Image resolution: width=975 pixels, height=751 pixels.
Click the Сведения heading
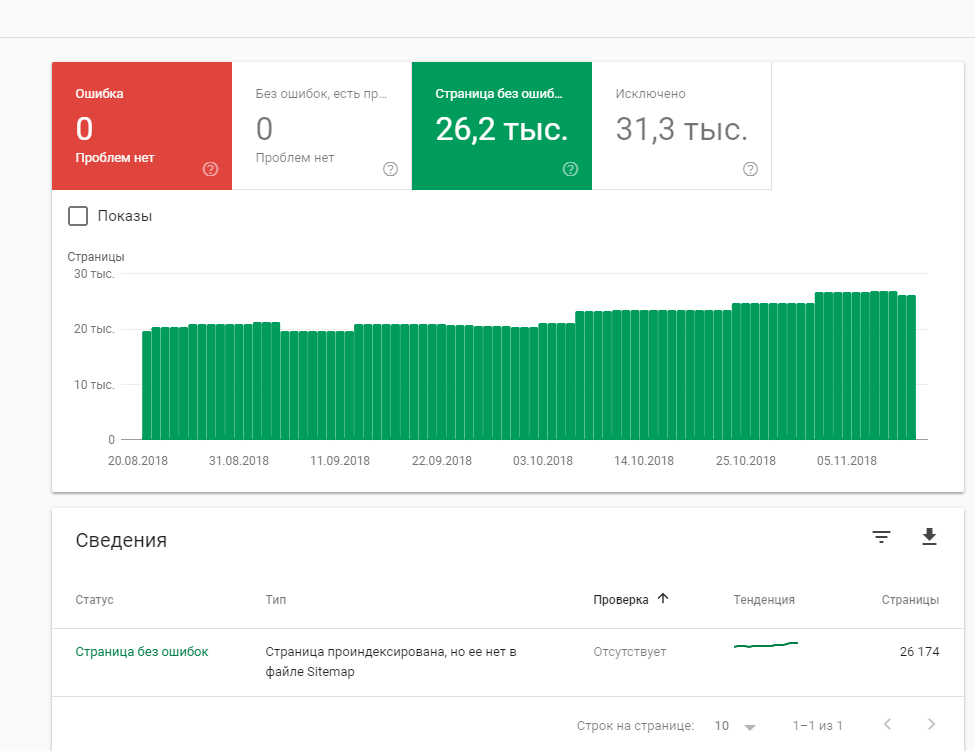click(x=121, y=540)
